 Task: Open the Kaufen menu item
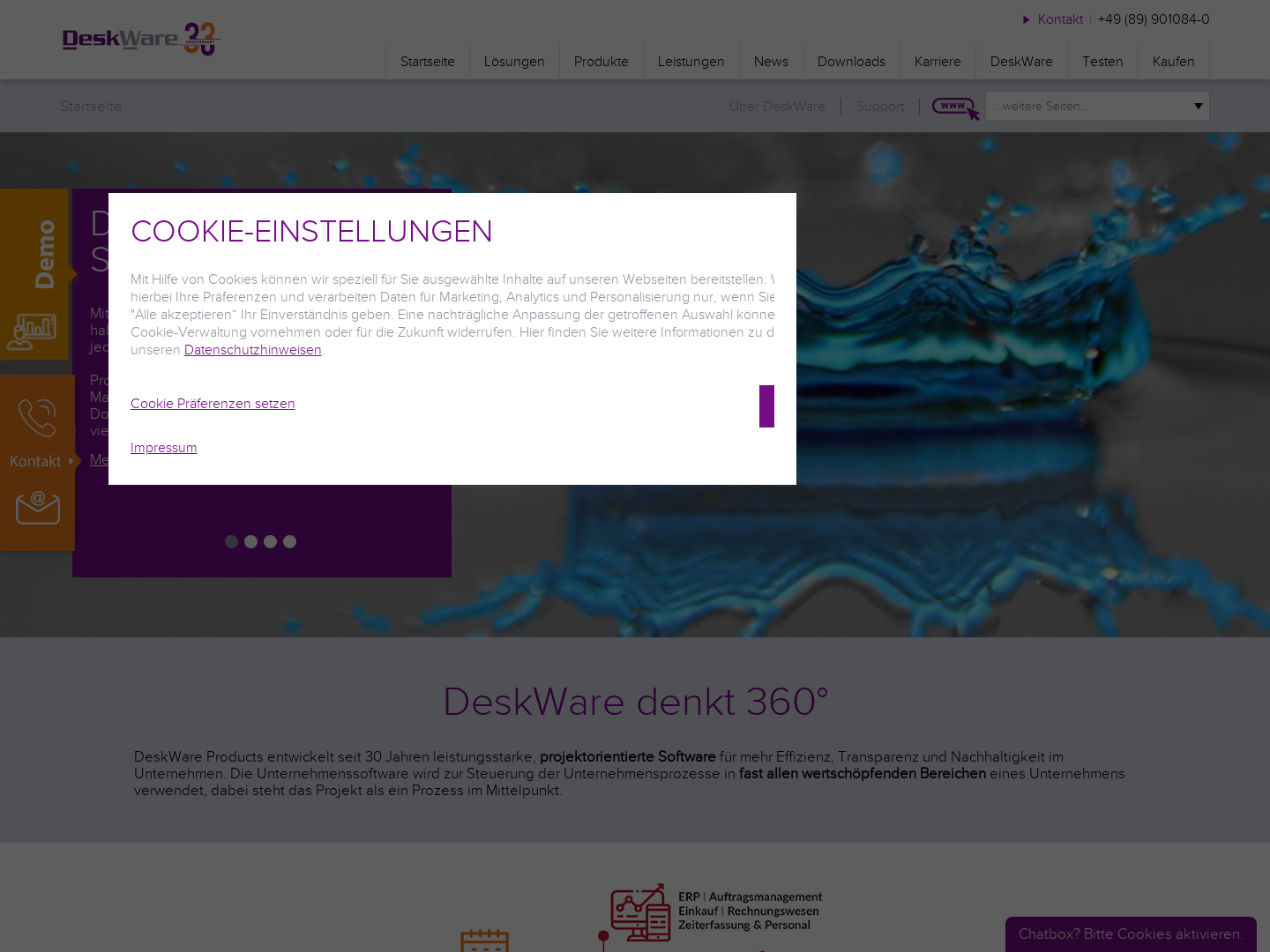(x=1173, y=62)
